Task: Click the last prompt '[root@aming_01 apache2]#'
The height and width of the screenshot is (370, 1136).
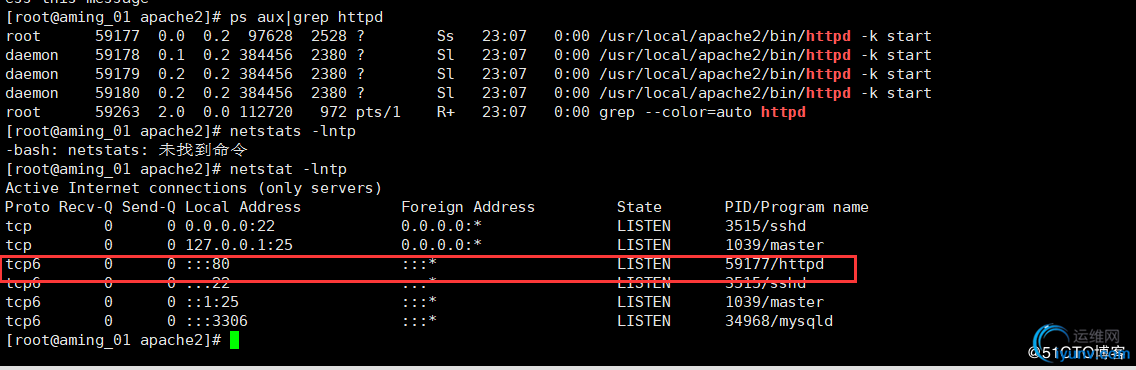Action: [112, 340]
